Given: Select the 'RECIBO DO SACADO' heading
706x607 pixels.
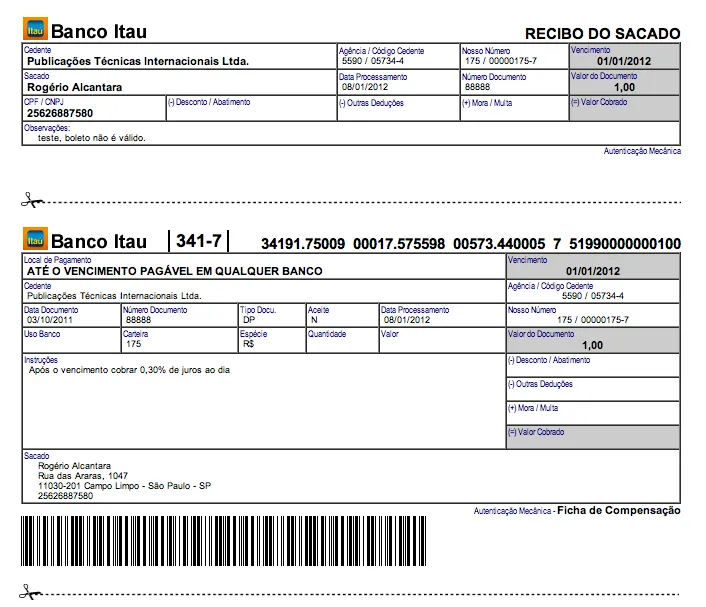Looking at the screenshot, I should [x=602, y=34].
